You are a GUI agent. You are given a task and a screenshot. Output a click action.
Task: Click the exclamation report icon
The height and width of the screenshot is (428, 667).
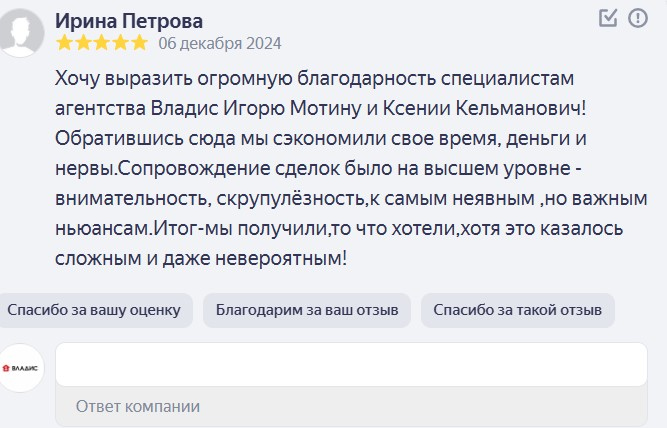point(638,18)
